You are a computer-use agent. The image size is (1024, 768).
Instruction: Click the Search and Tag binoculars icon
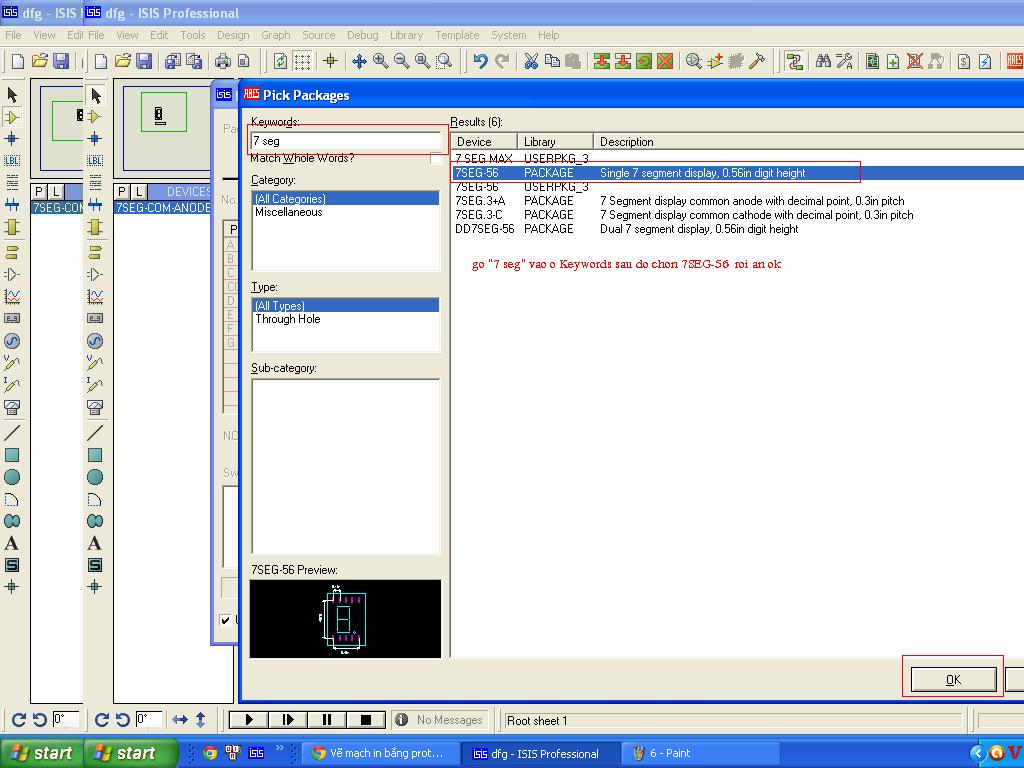(823, 61)
